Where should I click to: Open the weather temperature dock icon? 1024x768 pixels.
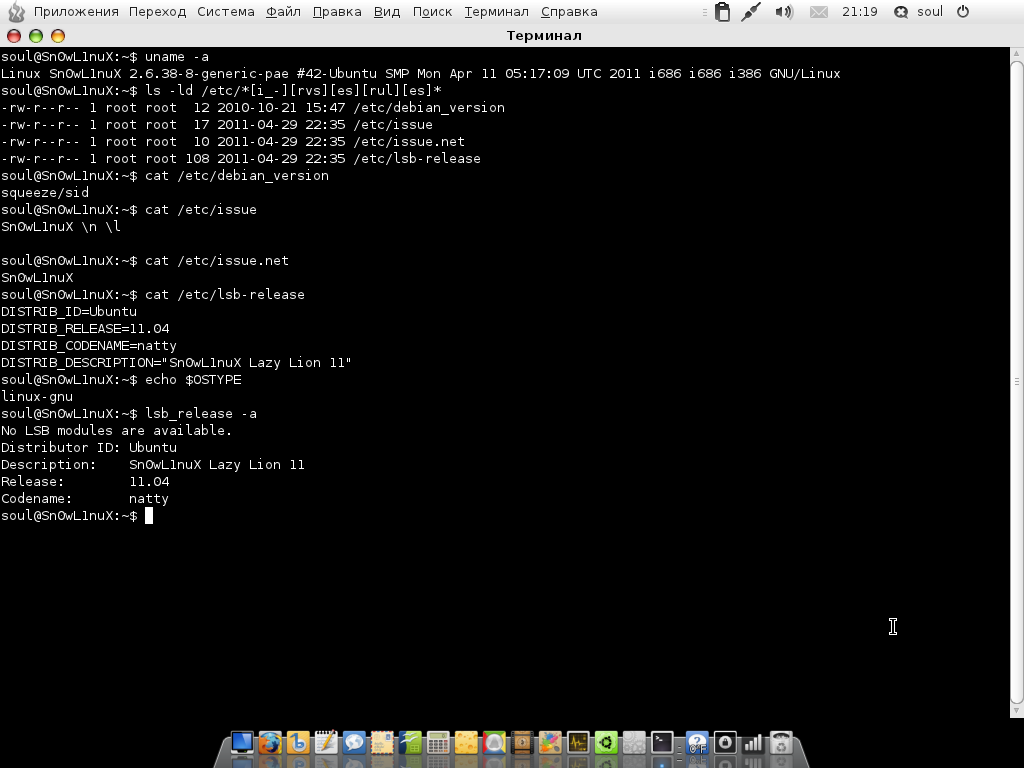pyautogui.click(x=697, y=743)
